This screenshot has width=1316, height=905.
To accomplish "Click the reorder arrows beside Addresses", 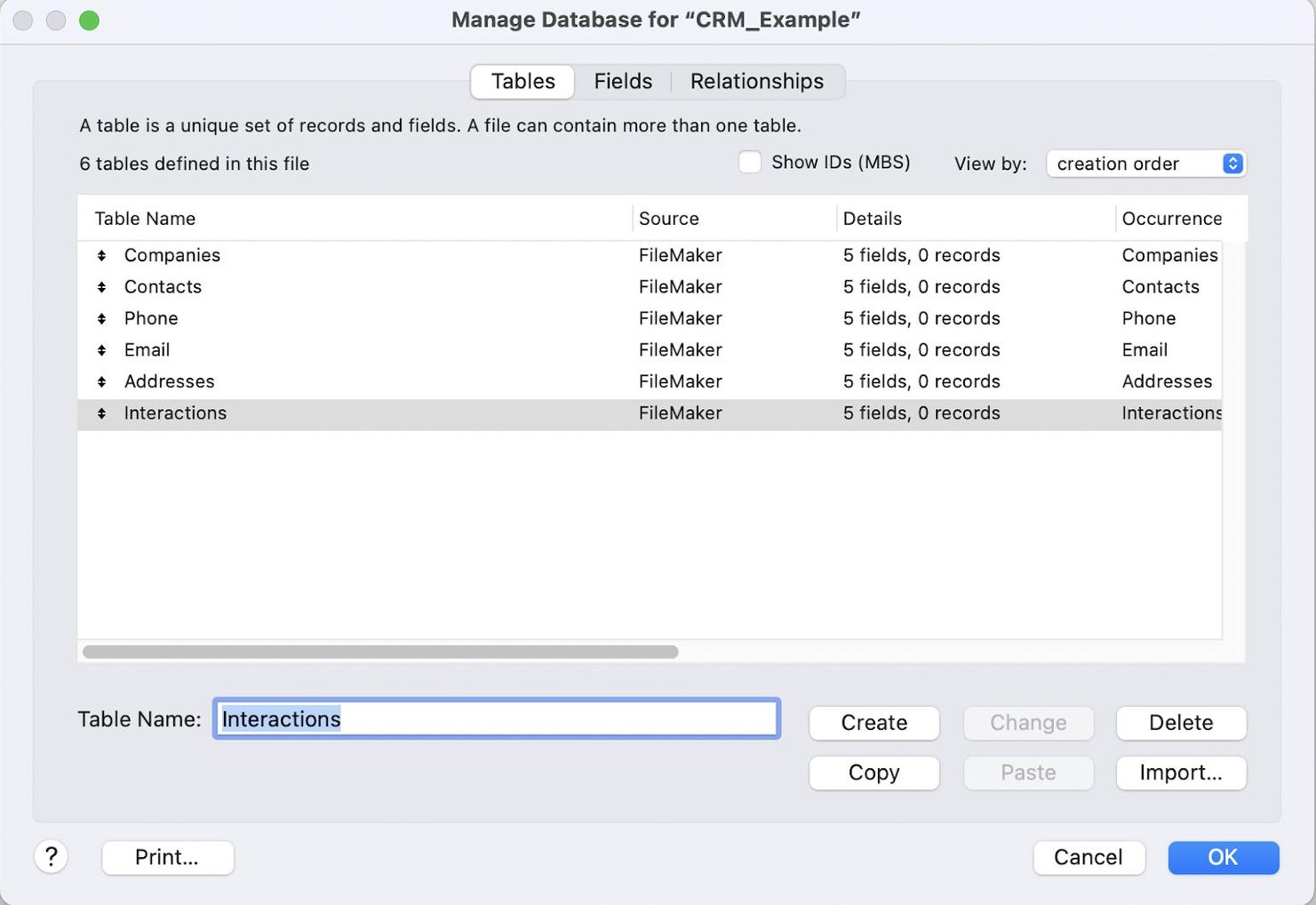I will pyautogui.click(x=100, y=380).
